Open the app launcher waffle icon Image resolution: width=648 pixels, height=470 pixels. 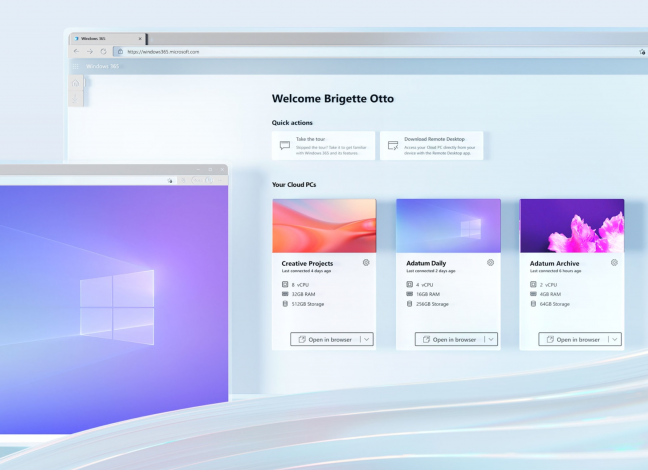pyautogui.click(x=76, y=66)
